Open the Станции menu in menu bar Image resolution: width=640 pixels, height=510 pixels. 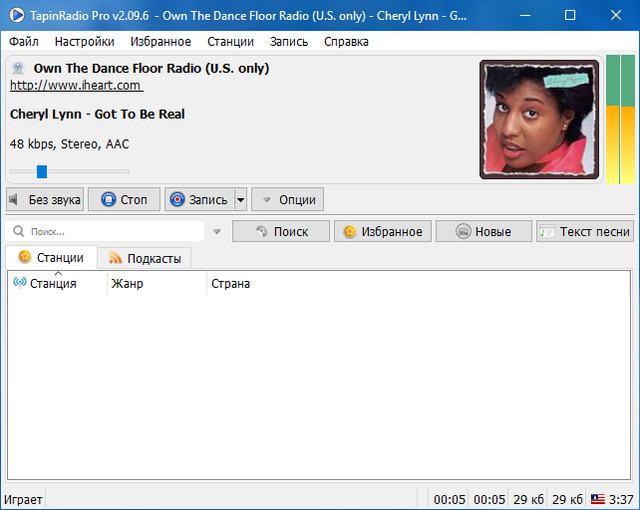click(x=230, y=41)
